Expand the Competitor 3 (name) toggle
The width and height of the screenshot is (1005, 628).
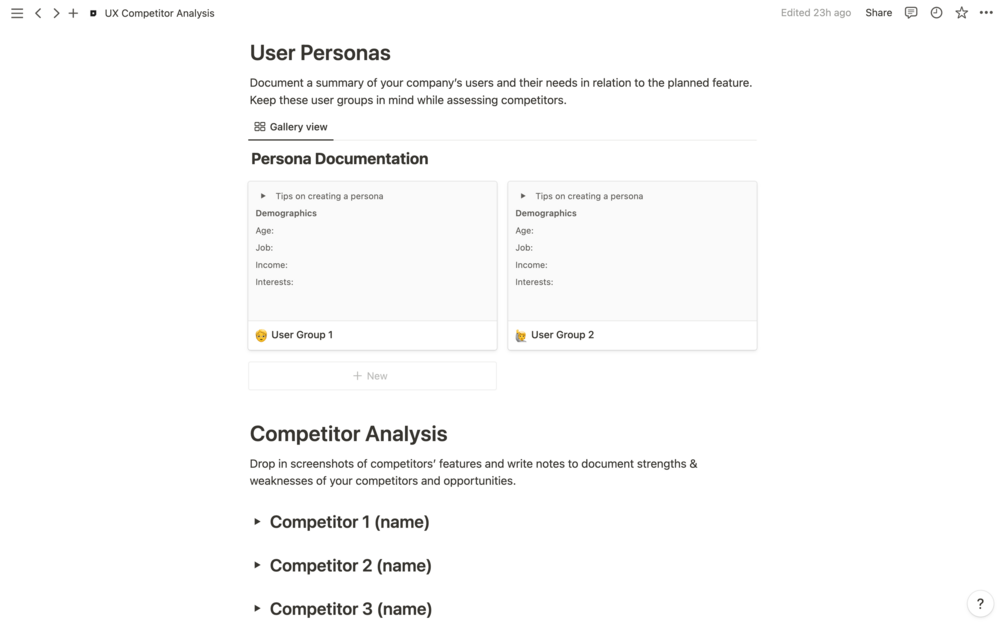click(257, 609)
